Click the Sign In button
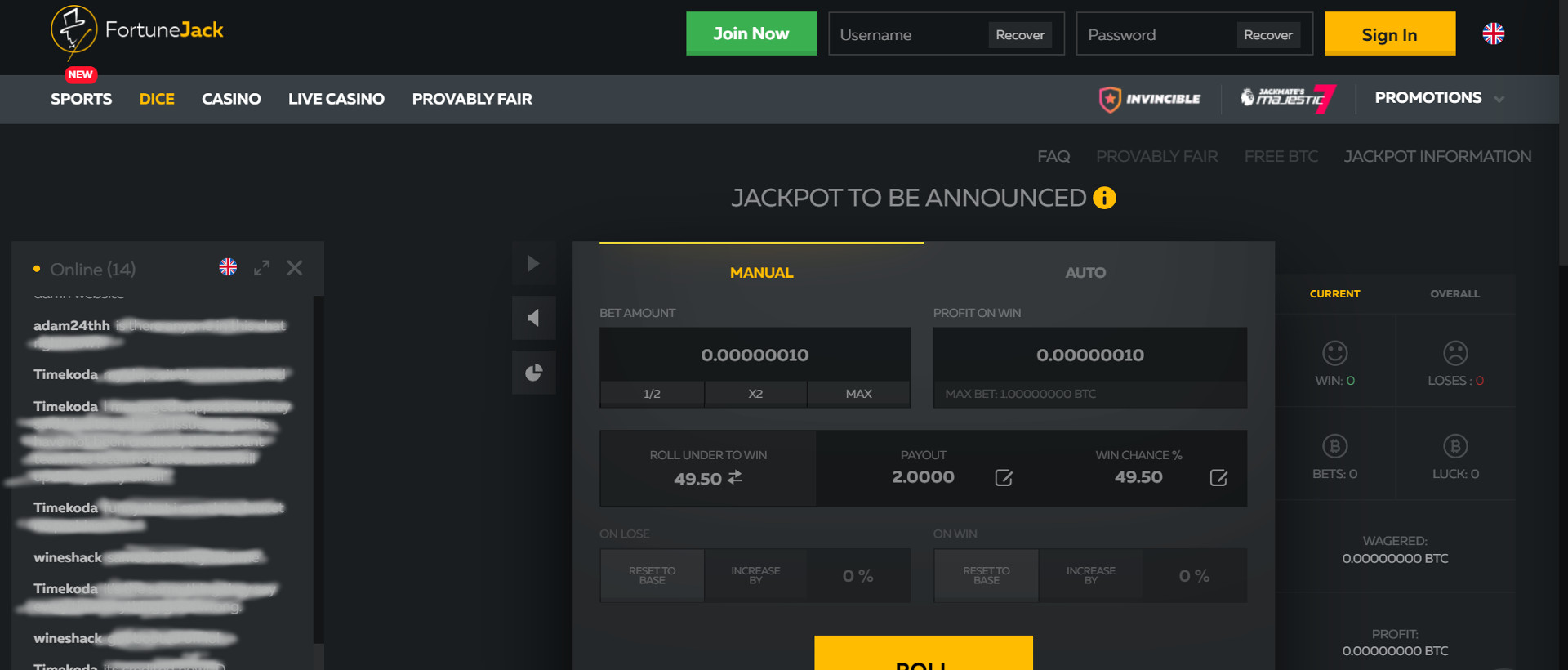 click(1389, 34)
